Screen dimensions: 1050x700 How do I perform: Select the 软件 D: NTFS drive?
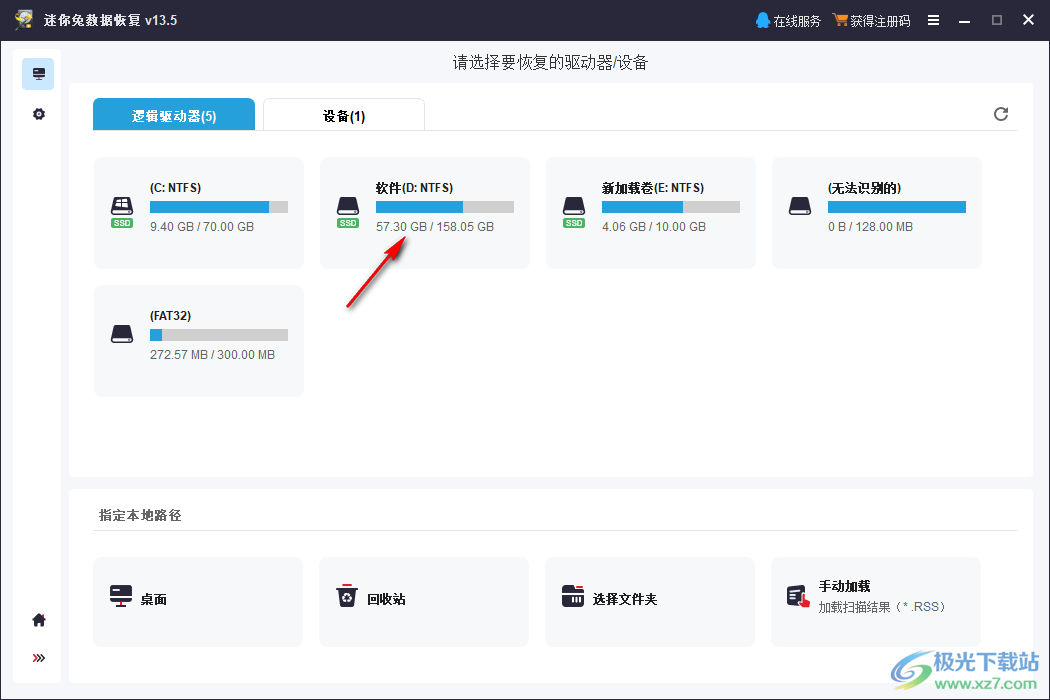point(424,212)
